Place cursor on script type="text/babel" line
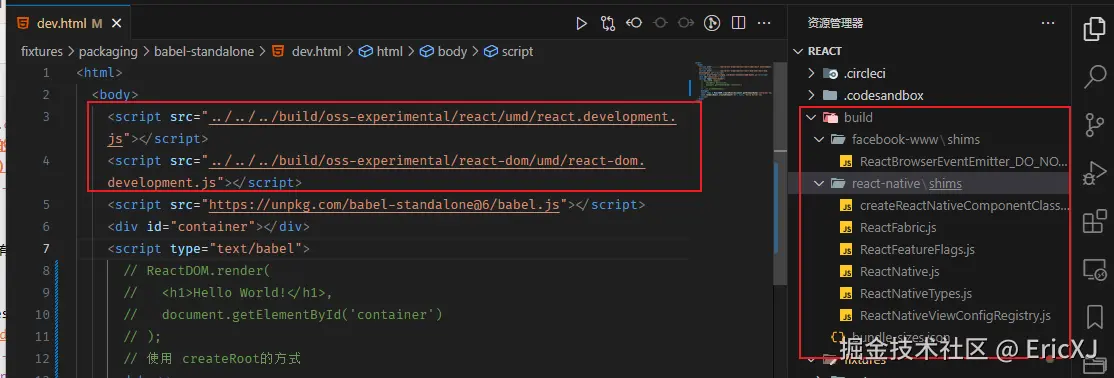The height and width of the screenshot is (378, 1114). click(x=208, y=249)
